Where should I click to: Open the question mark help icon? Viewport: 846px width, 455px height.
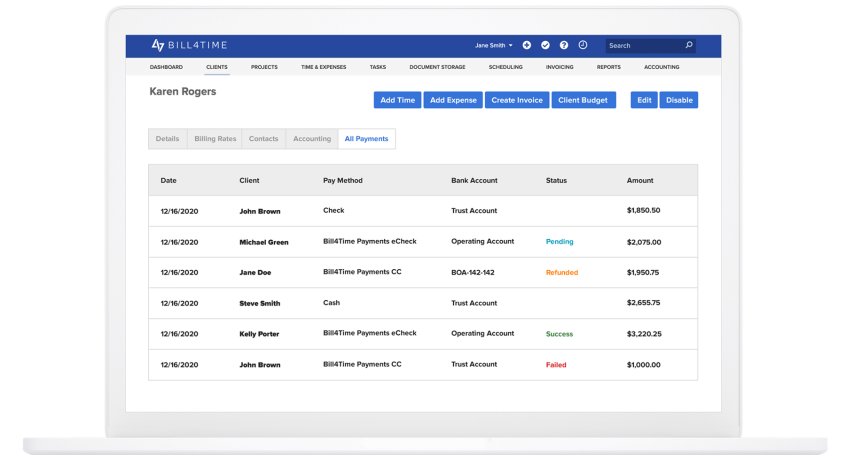[x=564, y=45]
